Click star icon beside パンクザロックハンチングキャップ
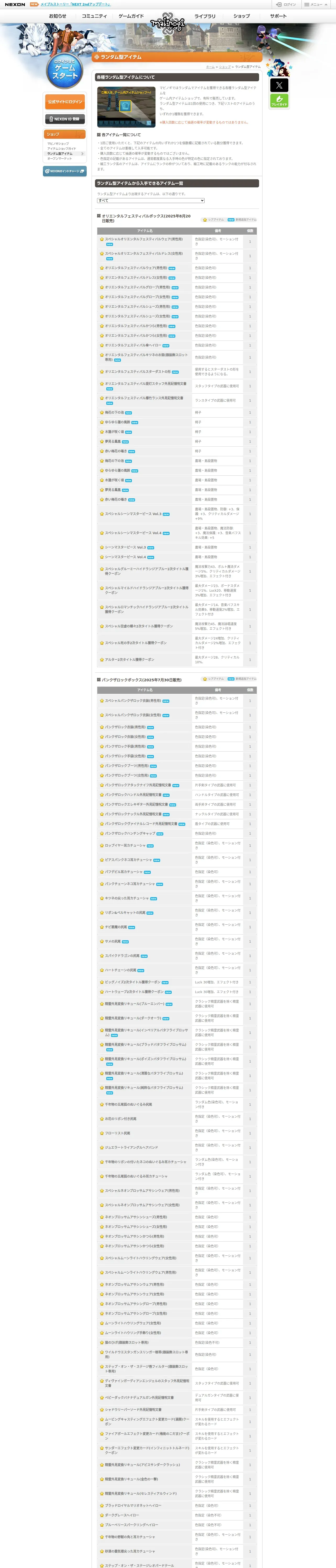The height and width of the screenshot is (1568, 336). coord(102,833)
